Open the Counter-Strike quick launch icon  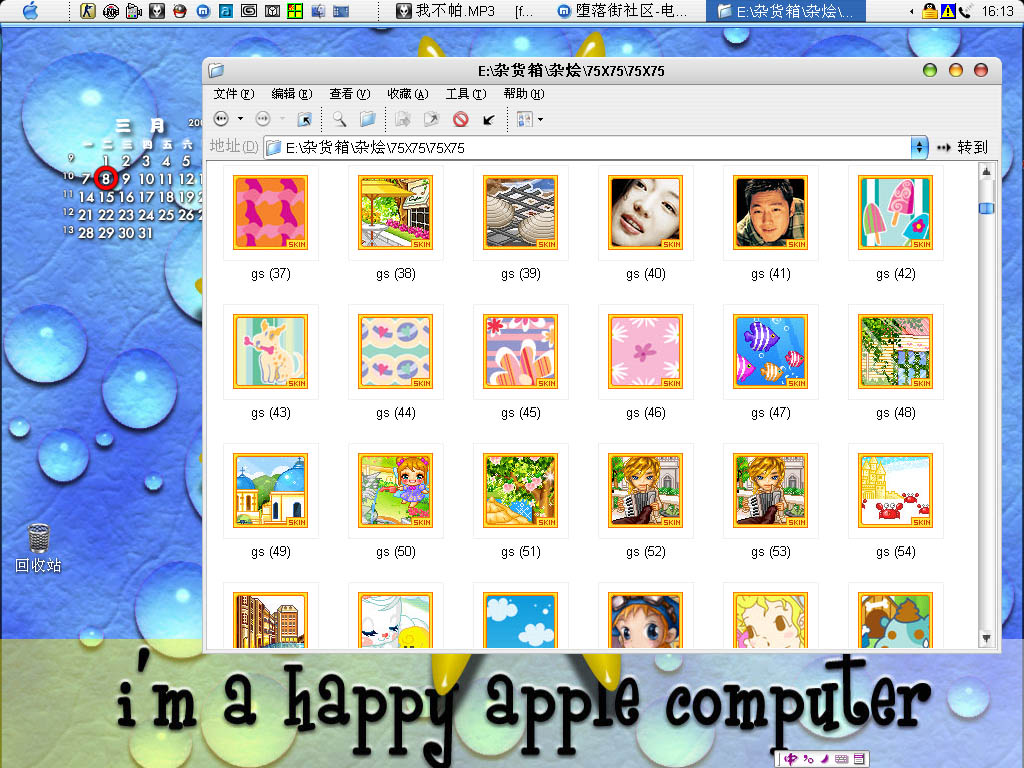click(88, 11)
